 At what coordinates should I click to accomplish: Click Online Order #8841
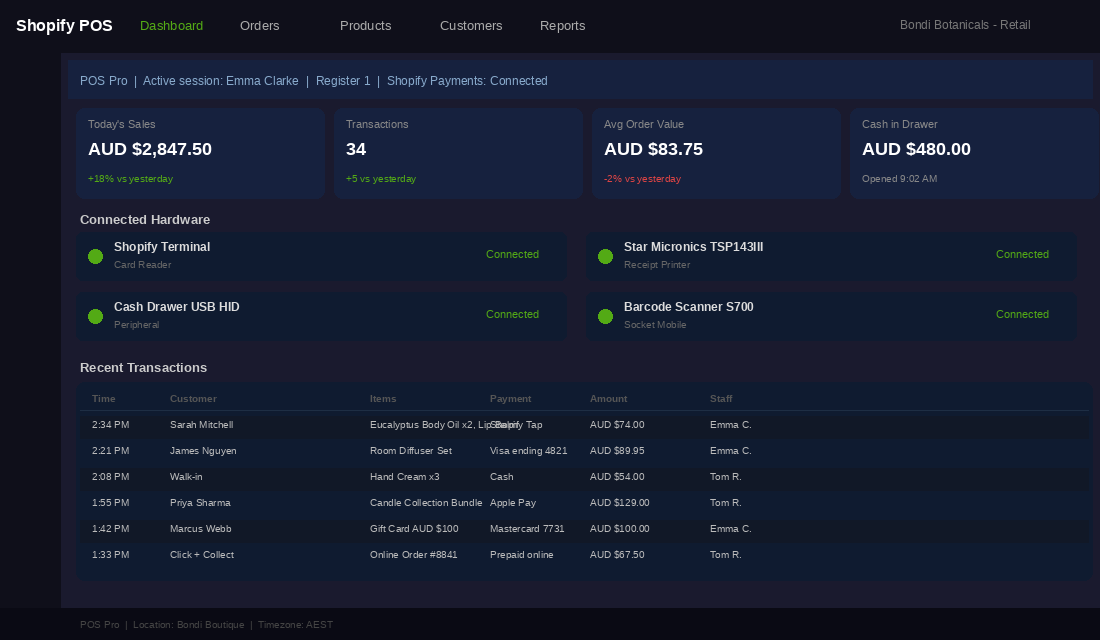click(x=413, y=554)
